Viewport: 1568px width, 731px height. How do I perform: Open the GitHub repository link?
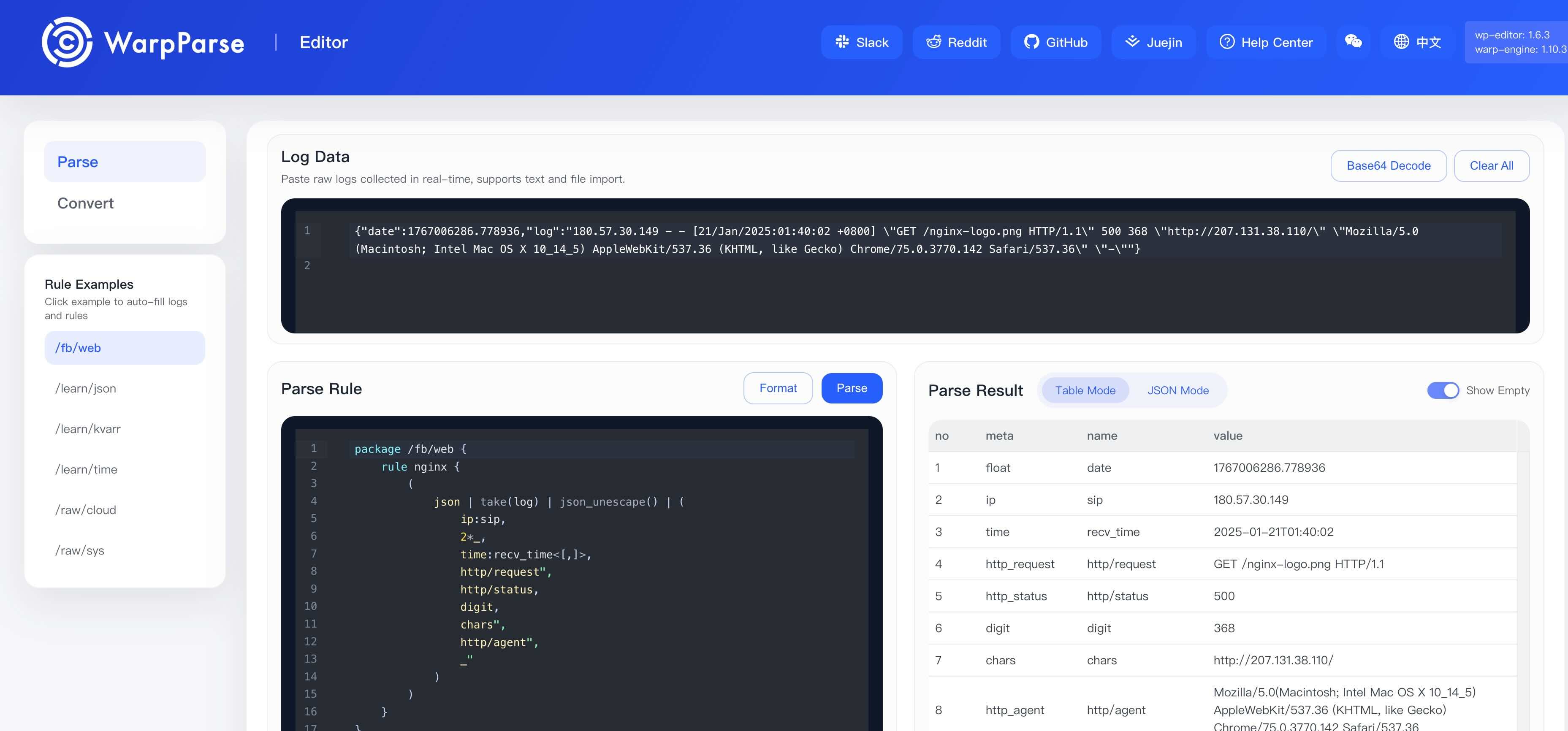pyautogui.click(x=1055, y=42)
